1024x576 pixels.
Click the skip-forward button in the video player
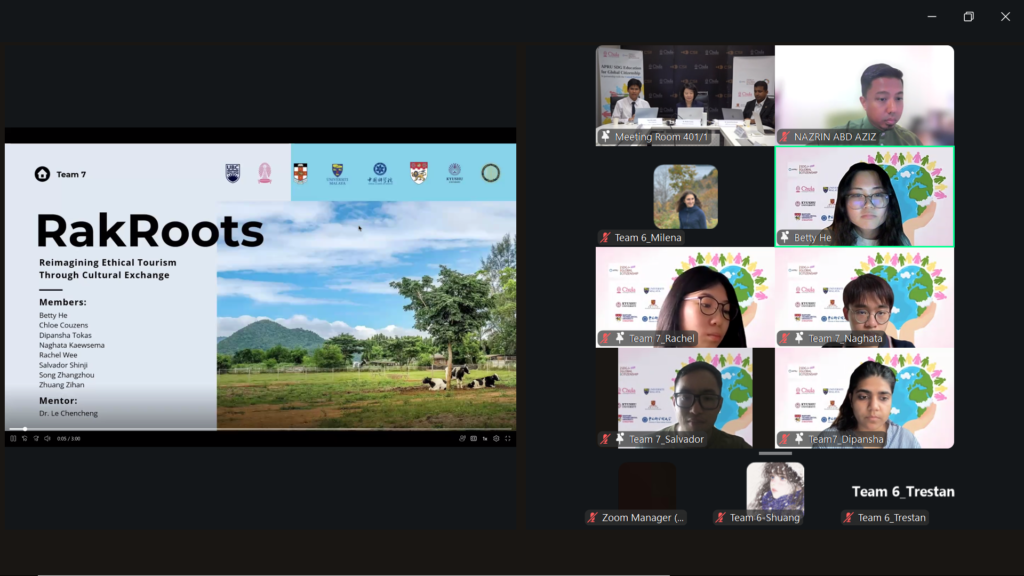(36, 439)
